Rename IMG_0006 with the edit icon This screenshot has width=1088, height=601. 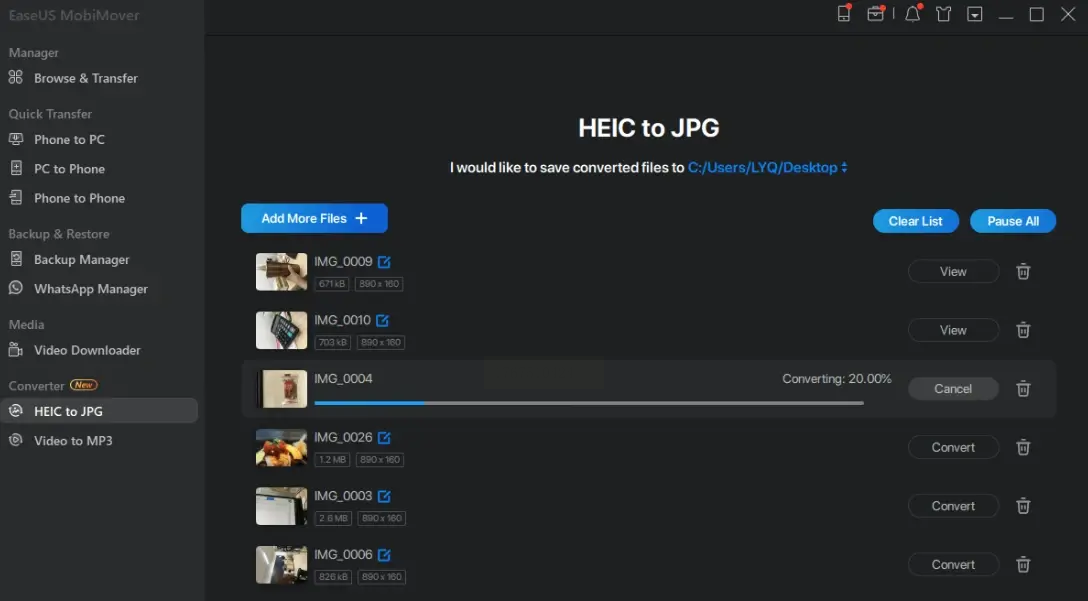tap(384, 555)
